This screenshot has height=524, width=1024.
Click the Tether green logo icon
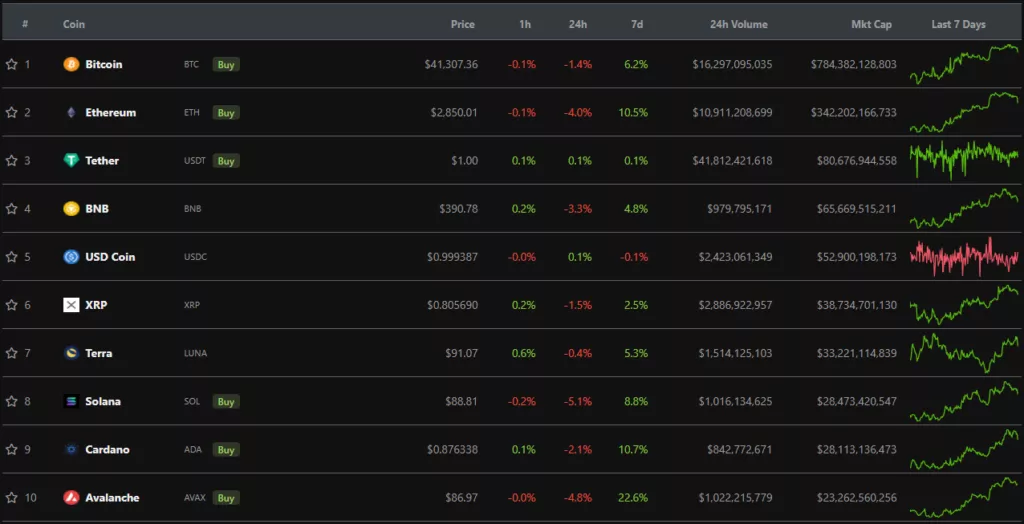click(71, 161)
